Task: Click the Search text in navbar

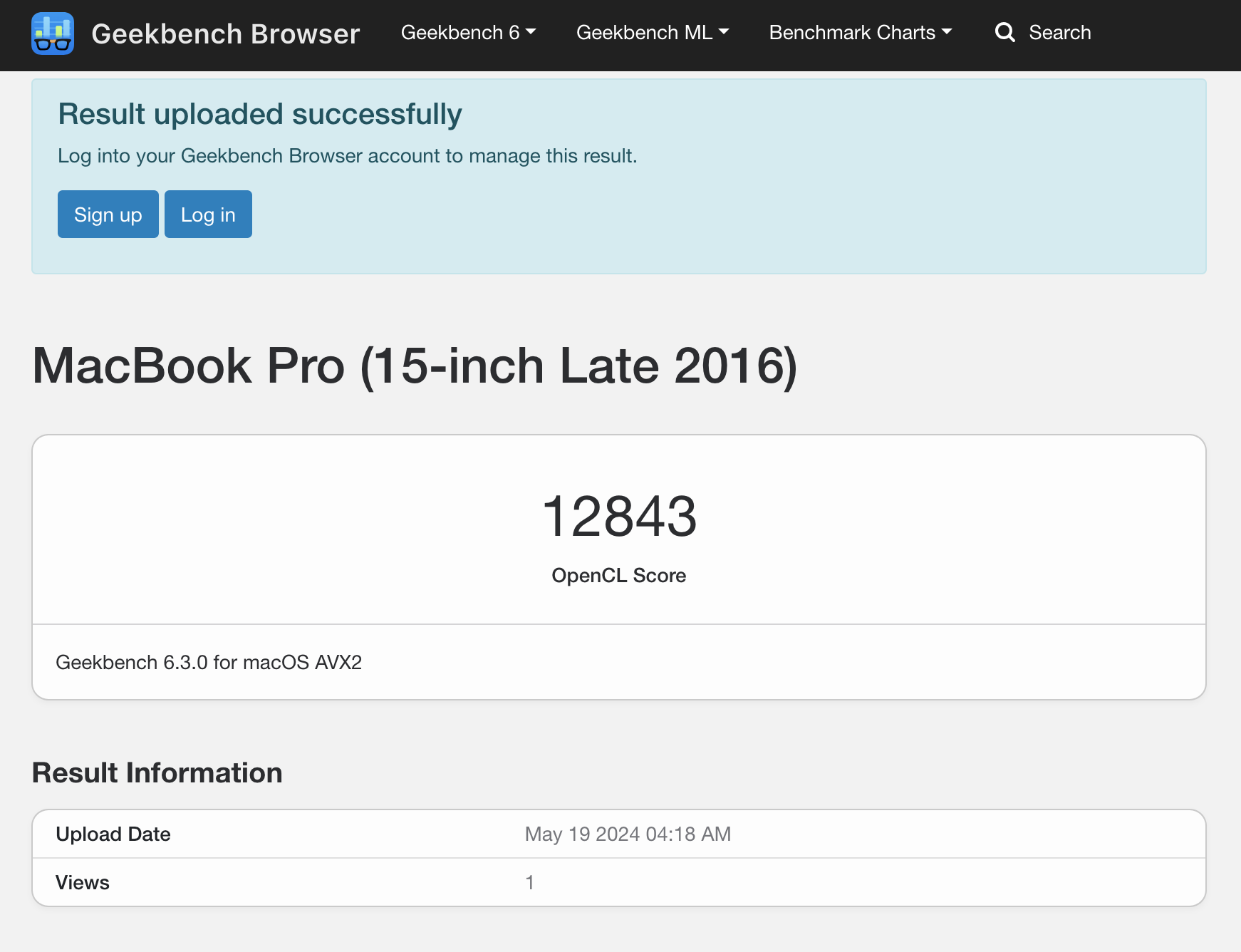Action: click(x=1059, y=33)
